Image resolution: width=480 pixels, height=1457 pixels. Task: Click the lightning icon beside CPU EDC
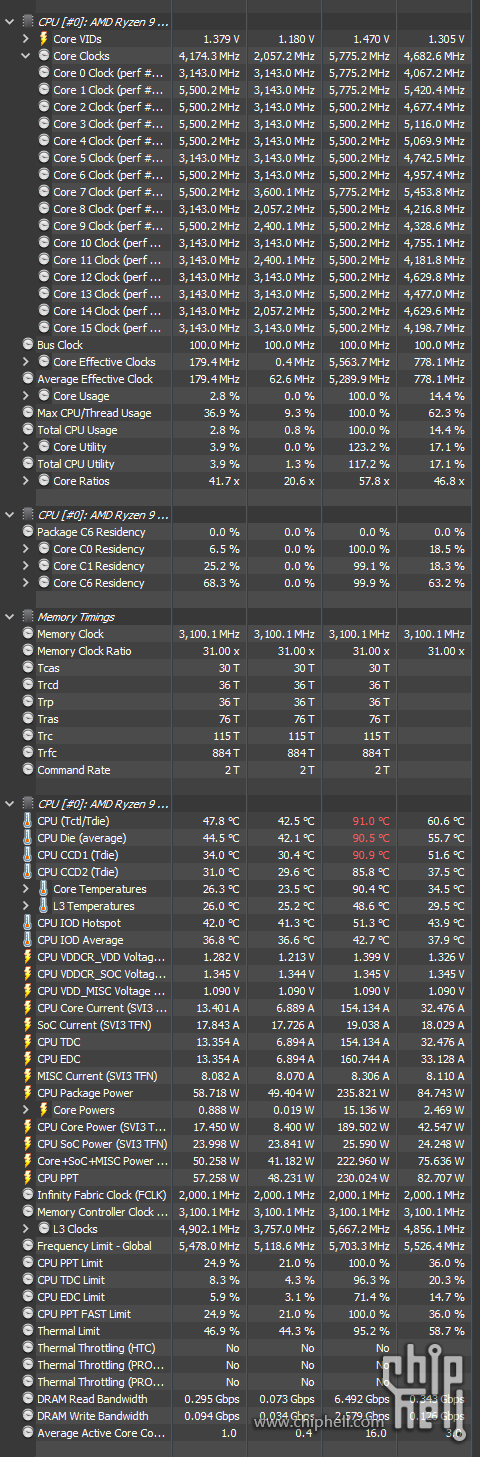click(x=28, y=1059)
